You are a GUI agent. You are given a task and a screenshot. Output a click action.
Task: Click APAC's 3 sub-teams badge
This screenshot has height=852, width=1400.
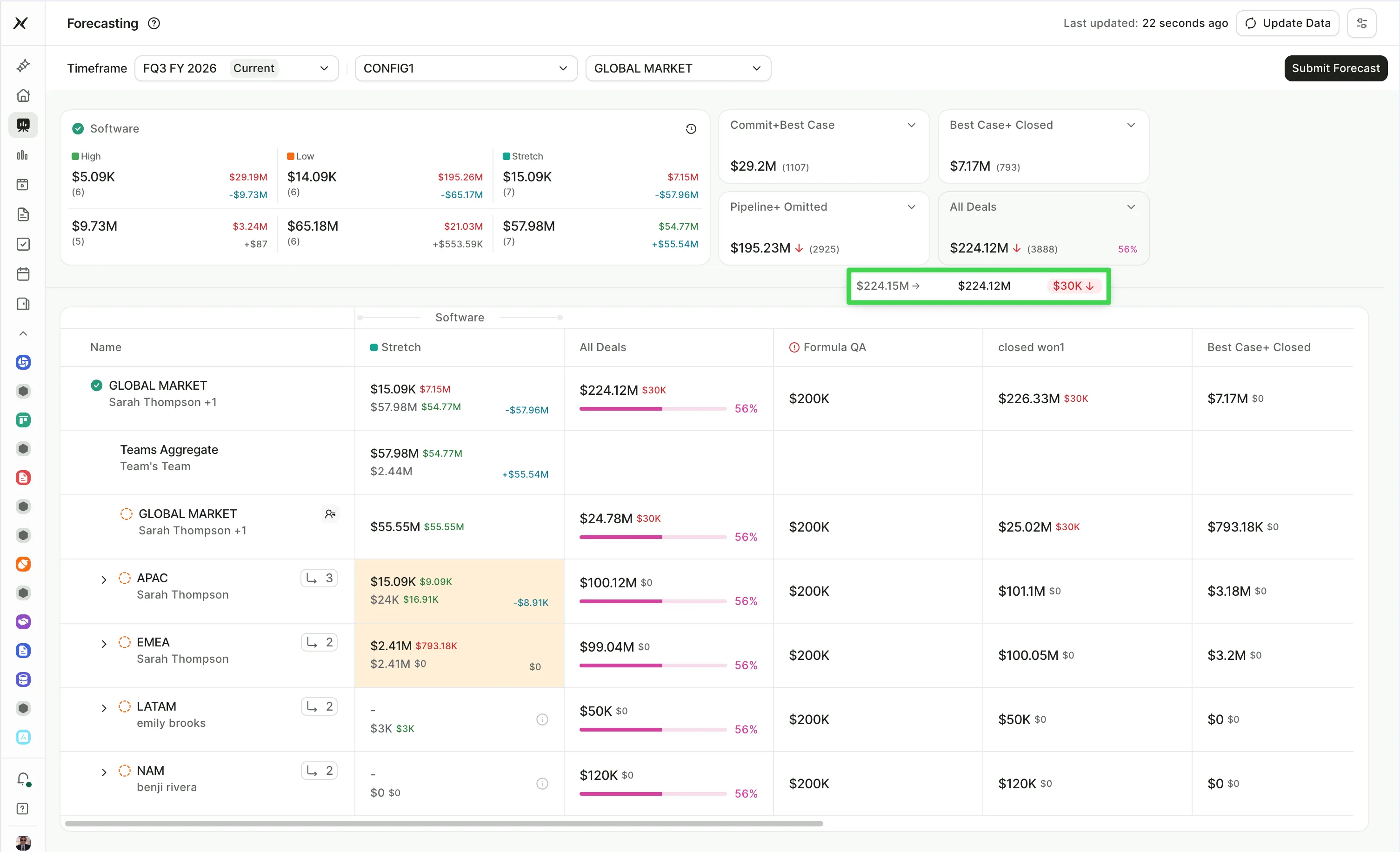(320, 578)
